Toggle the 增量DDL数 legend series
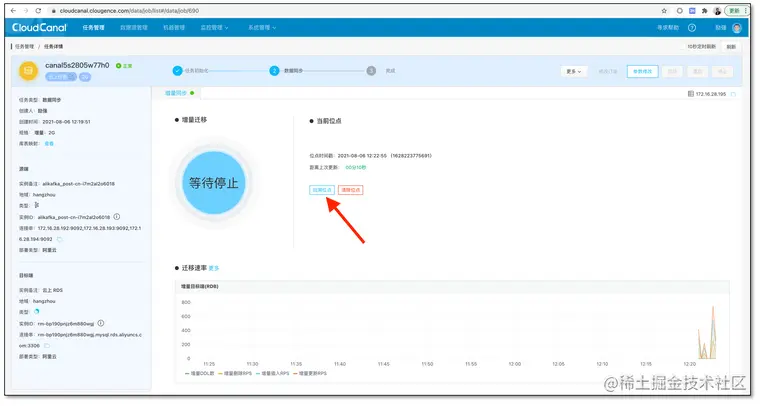Image resolution: width=760 pixels, height=406 pixels. point(199,374)
